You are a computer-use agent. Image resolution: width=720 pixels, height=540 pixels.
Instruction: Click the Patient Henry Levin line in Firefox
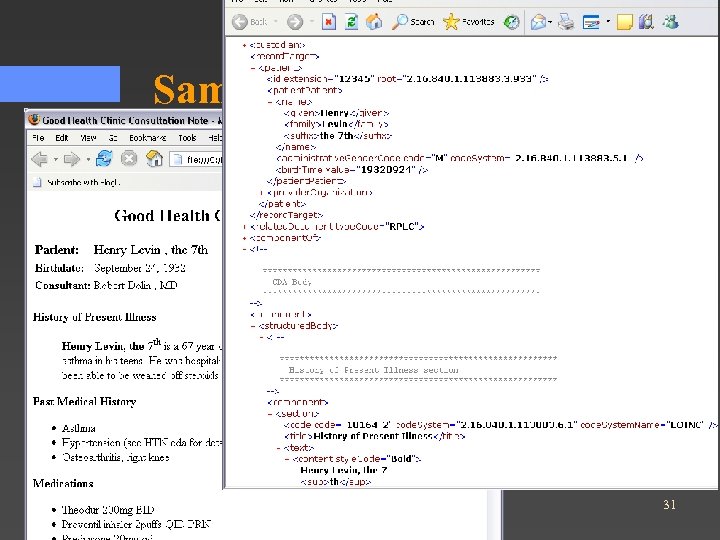121,250
